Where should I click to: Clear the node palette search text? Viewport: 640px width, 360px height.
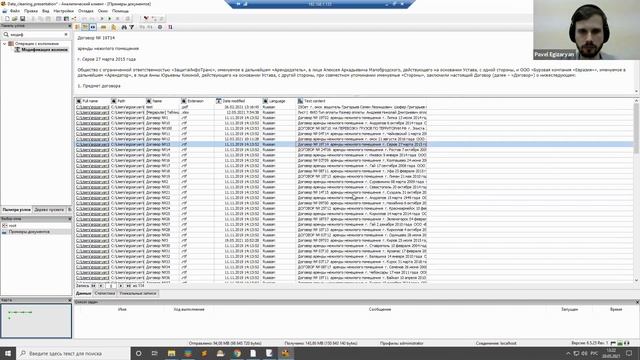pos(66,35)
